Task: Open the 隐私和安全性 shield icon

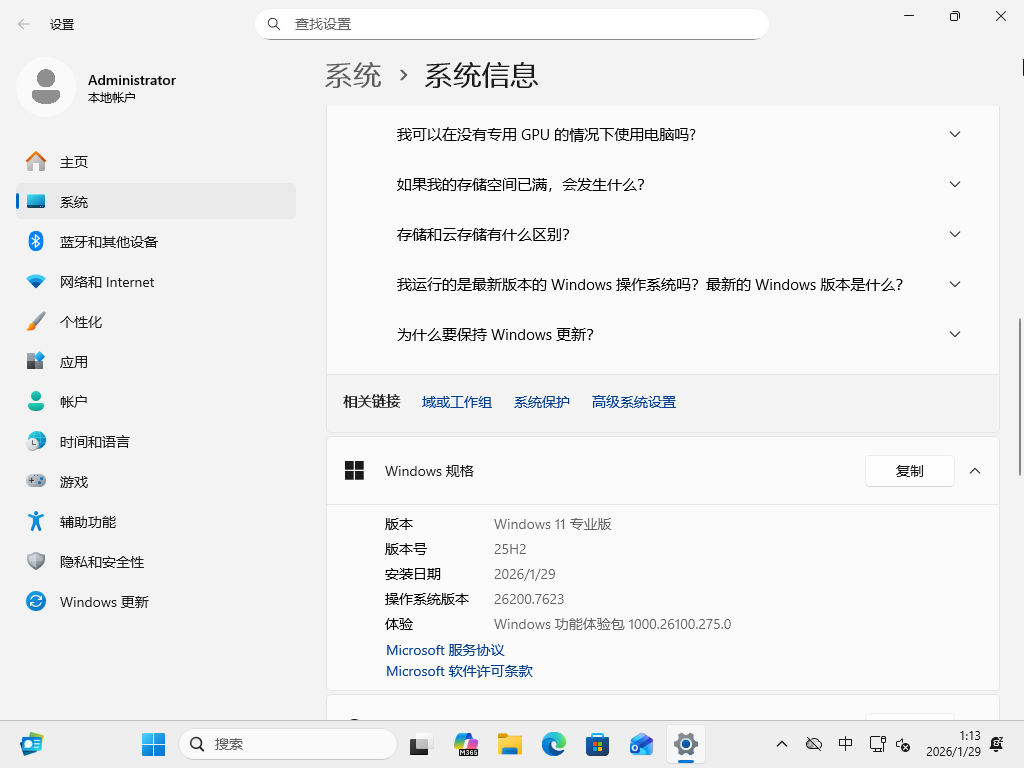Action: 36,561
